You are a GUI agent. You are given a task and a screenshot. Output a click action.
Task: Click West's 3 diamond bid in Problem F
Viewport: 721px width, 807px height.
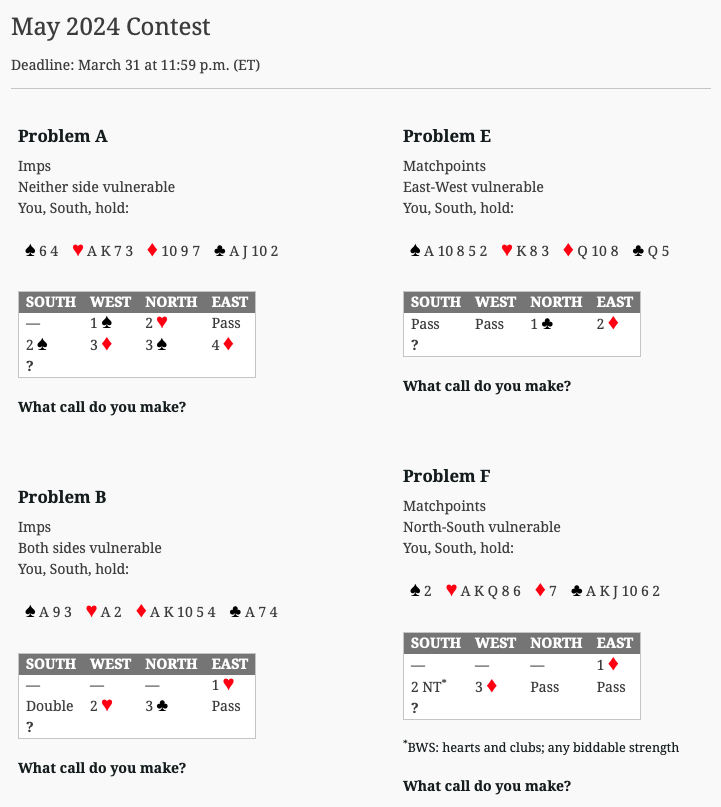click(x=486, y=687)
